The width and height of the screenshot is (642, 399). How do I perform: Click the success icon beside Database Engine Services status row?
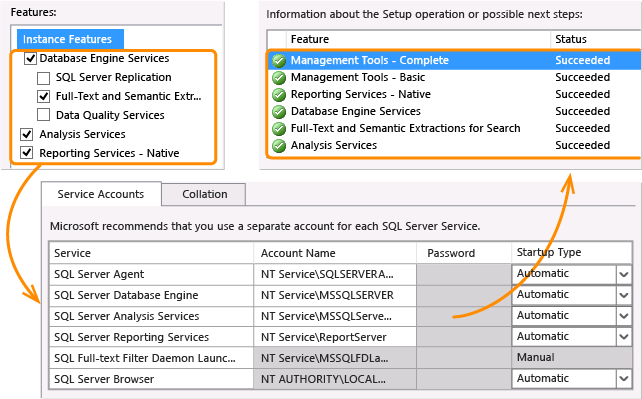(x=279, y=111)
